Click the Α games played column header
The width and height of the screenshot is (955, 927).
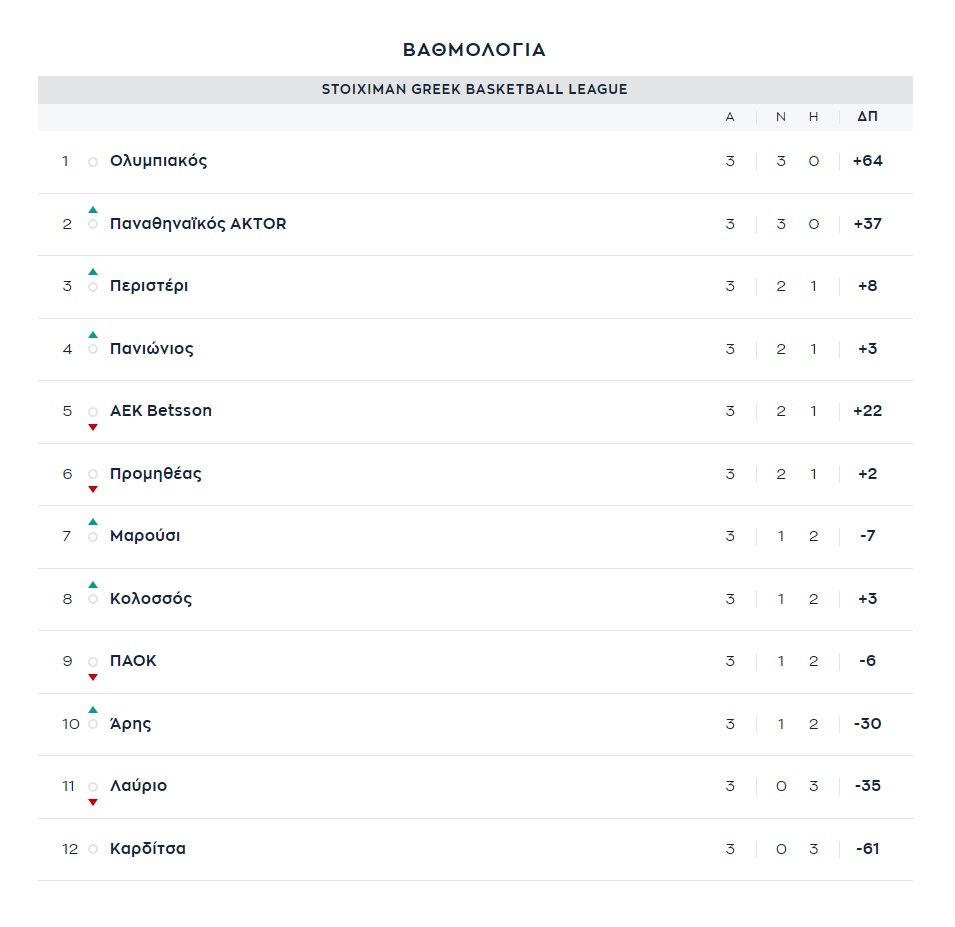730,117
